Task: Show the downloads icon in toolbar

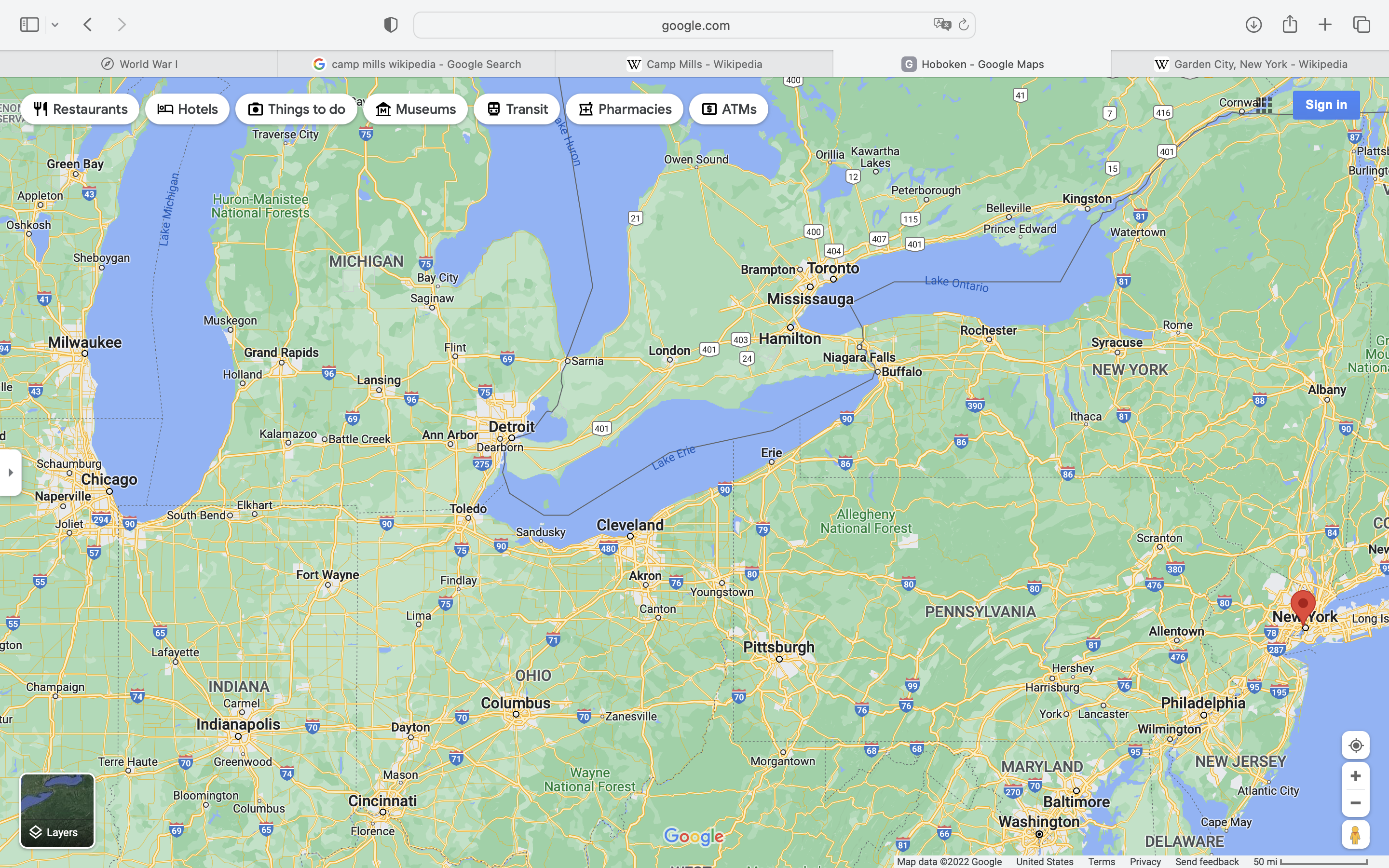Action: (x=1253, y=25)
